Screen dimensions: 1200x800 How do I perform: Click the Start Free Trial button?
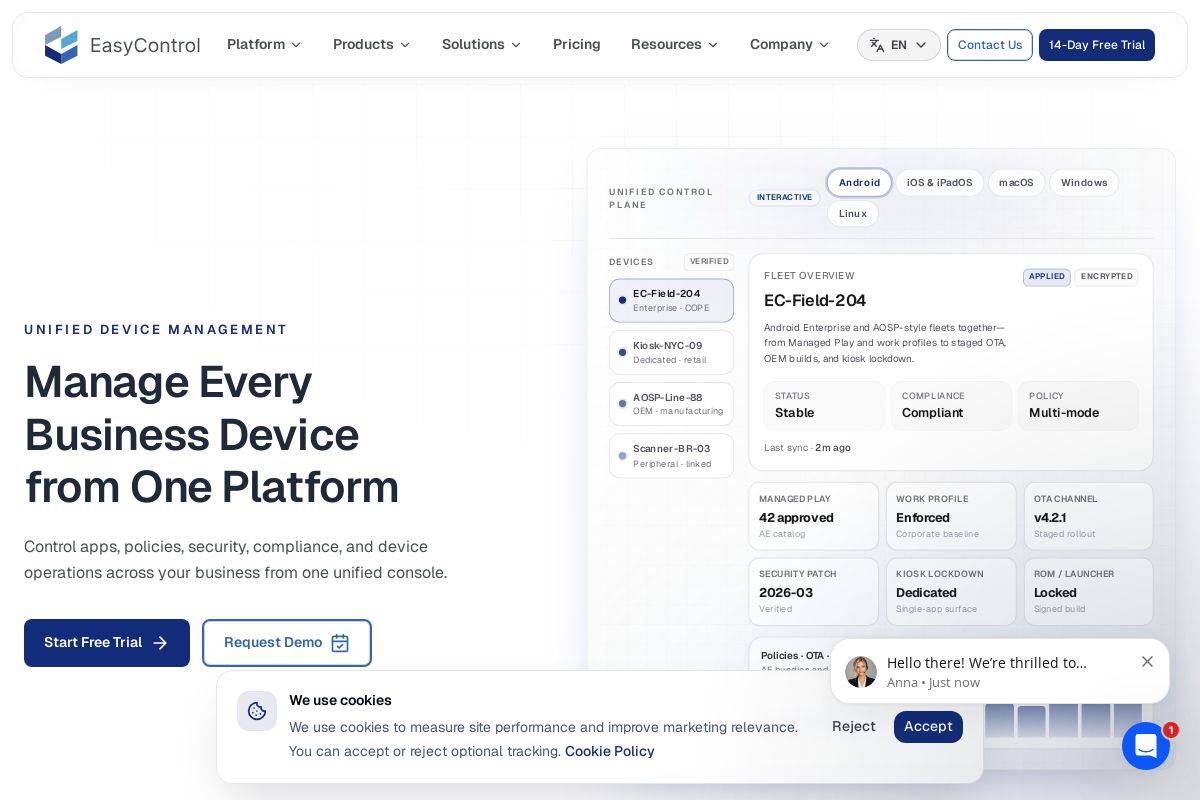coord(107,643)
